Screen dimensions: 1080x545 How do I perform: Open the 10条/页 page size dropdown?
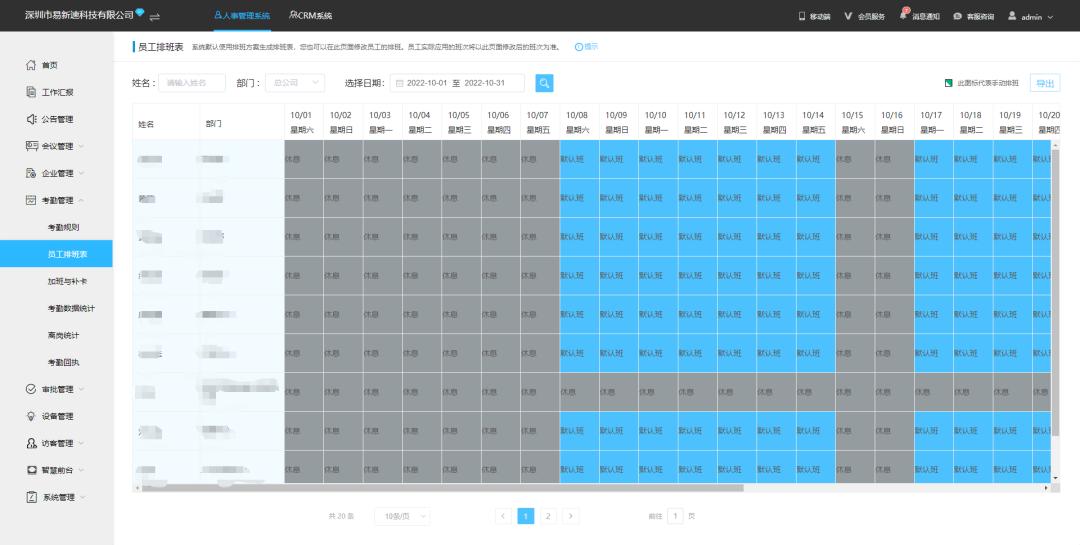tap(402, 516)
